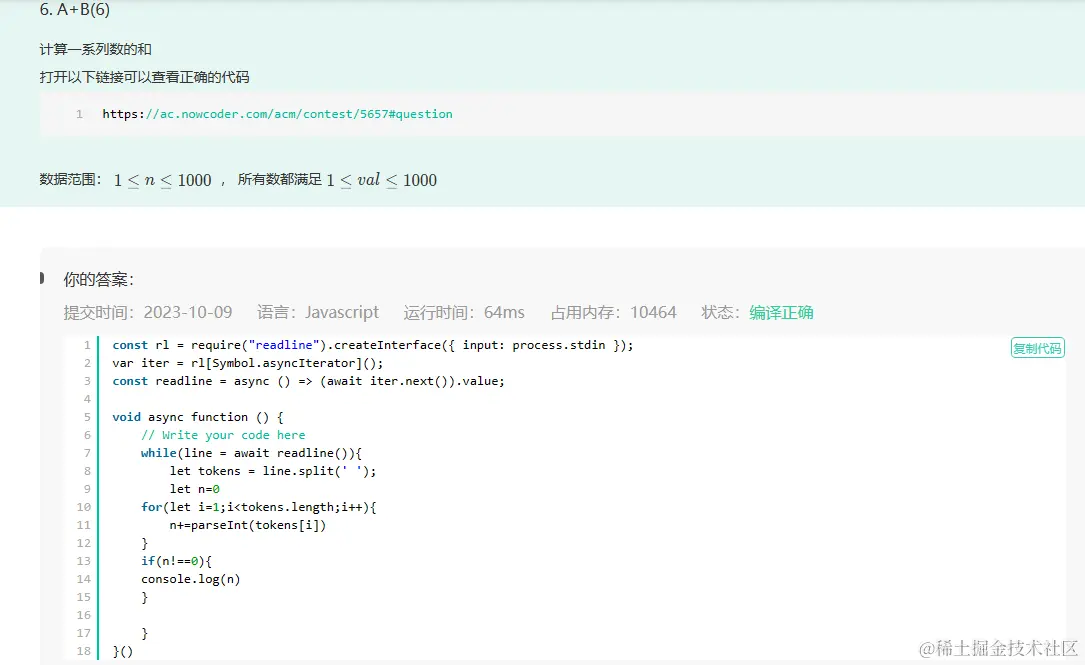Viewport: 1085px width, 665px height.
Task: Open the ac.nowcoder.com contest URL
Action: tap(277, 114)
